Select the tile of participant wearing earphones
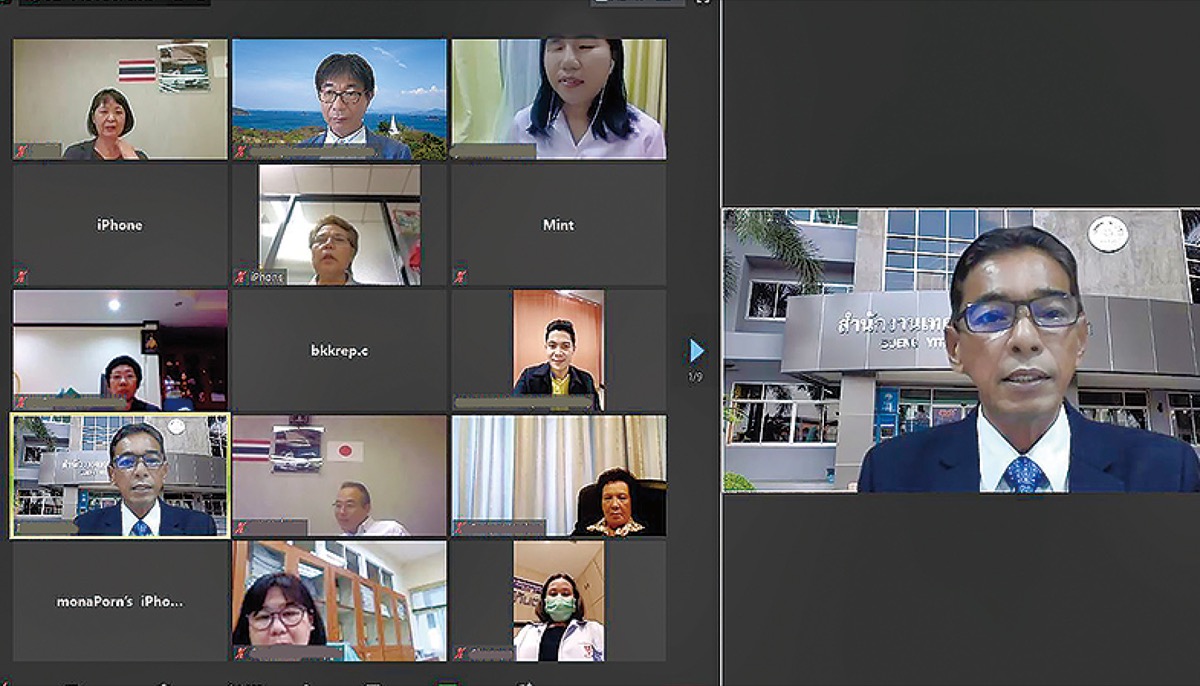This screenshot has height=686, width=1200. coord(558,99)
